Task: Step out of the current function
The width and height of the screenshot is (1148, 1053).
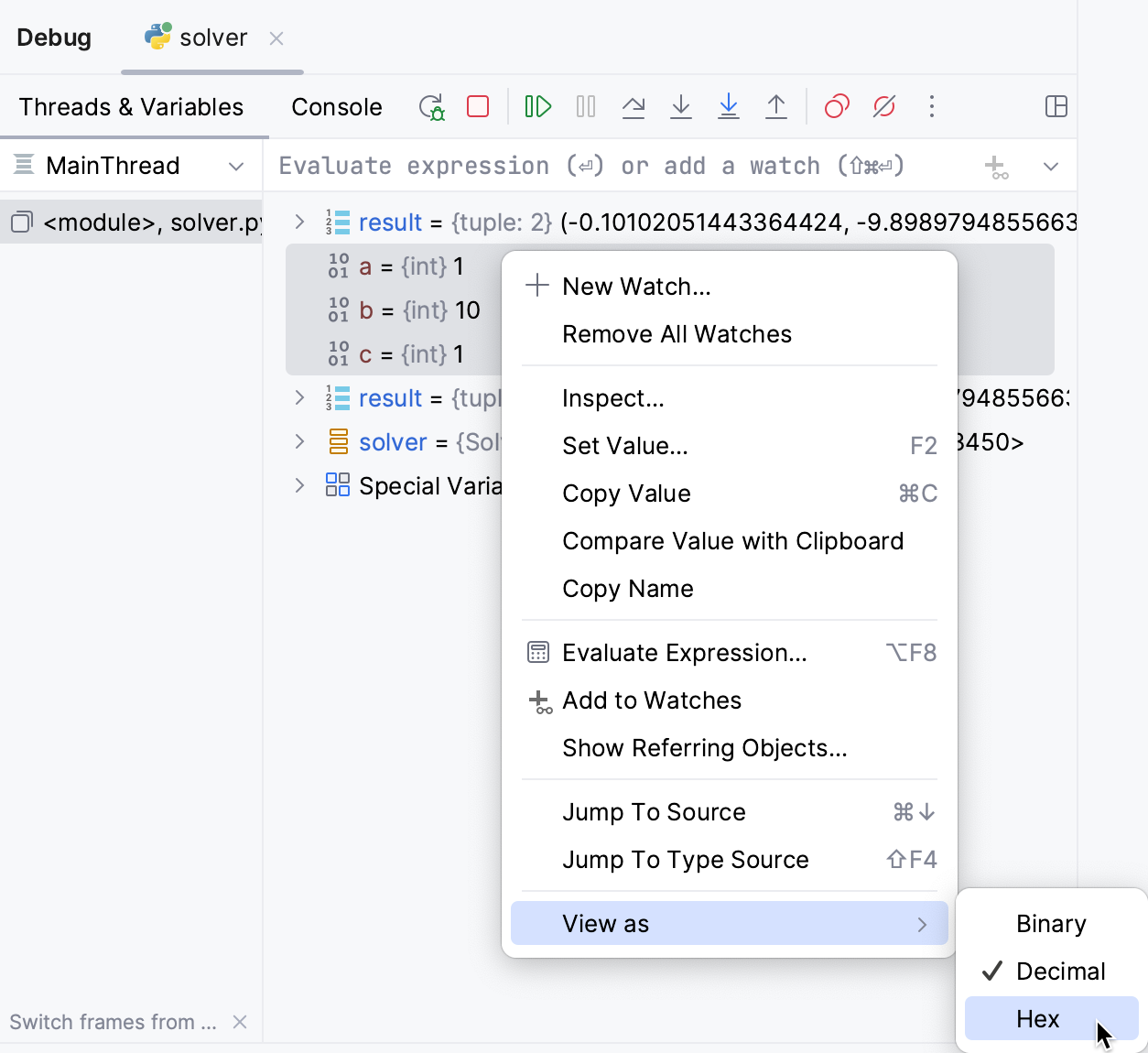Action: point(775,106)
